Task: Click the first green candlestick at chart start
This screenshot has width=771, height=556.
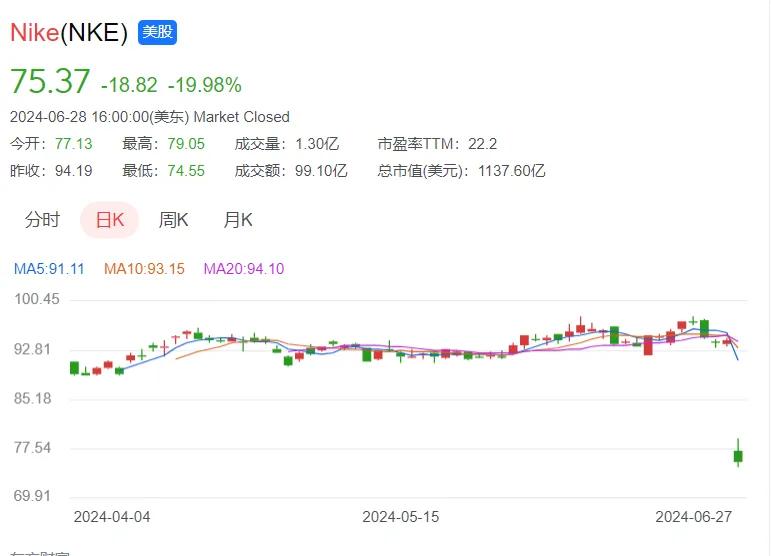Action: 74,368
